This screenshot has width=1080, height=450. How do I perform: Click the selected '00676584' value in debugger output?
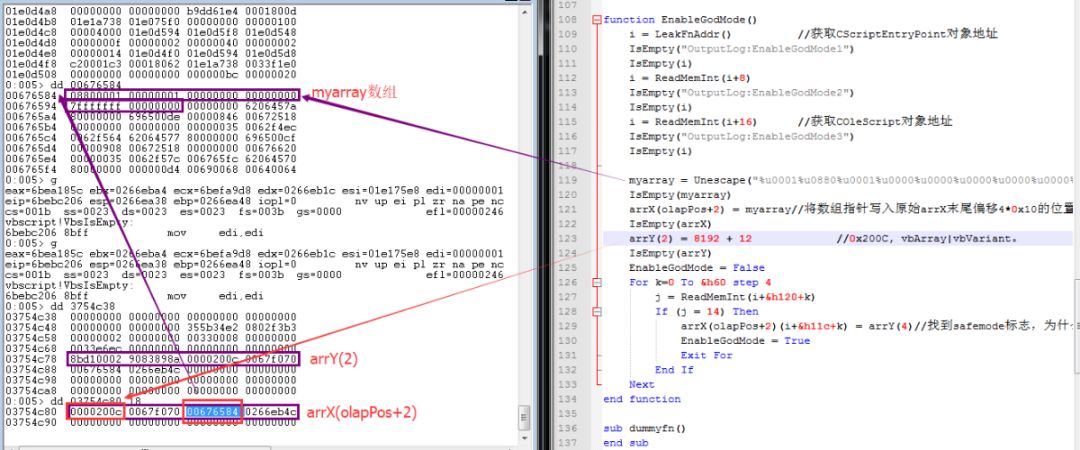point(212,412)
